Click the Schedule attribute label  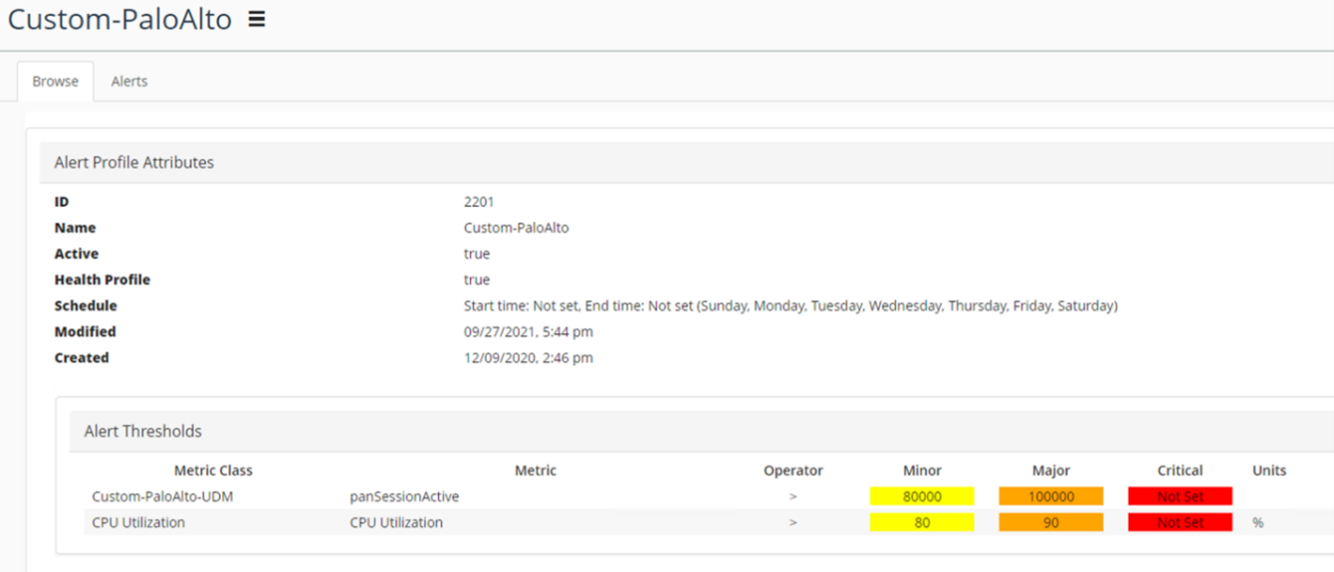pos(85,306)
